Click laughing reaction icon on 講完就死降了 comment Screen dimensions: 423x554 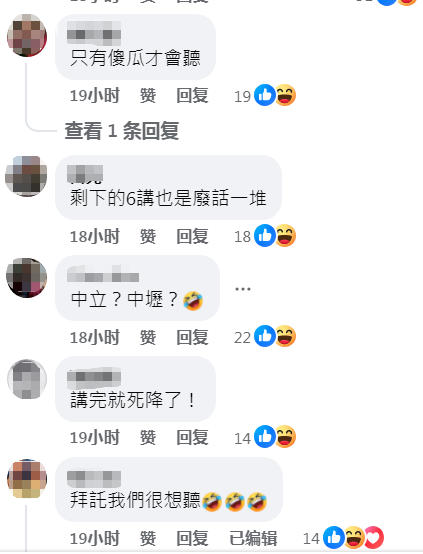click(285, 437)
